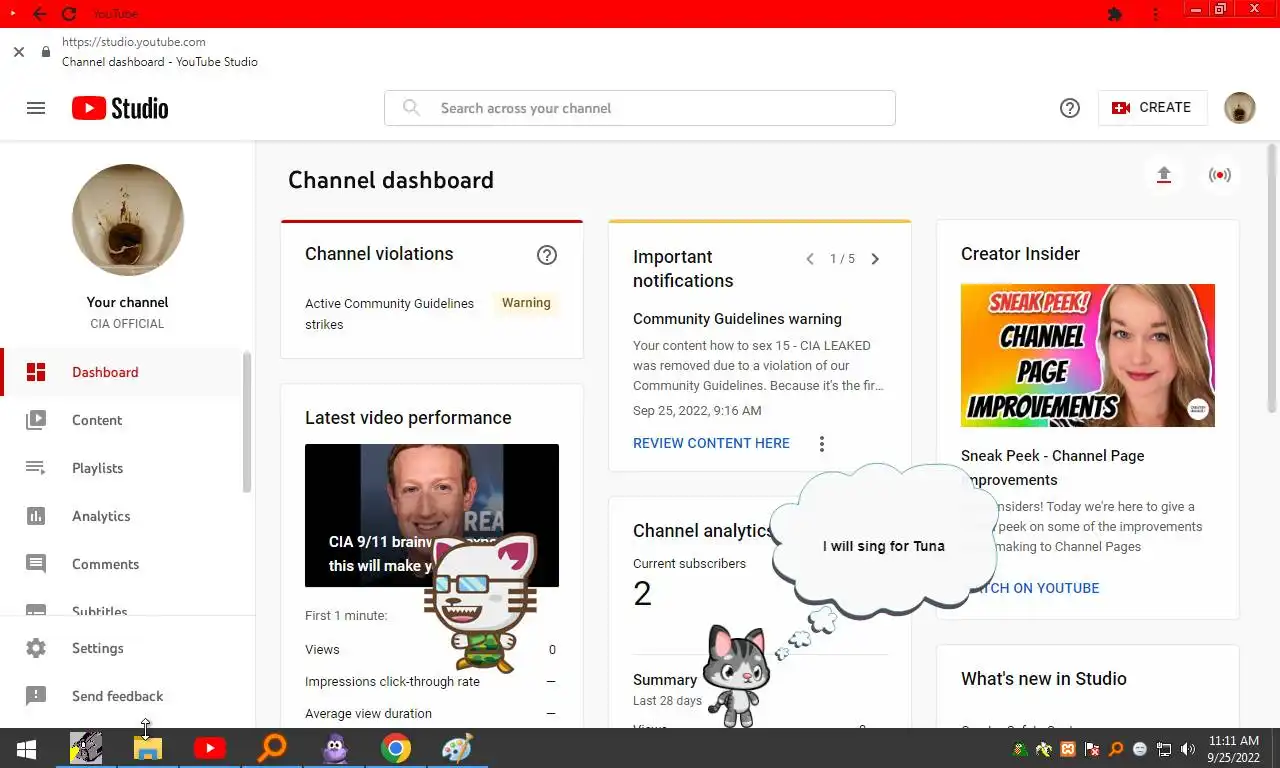Viewport: 1280px width, 768px height.
Task: Open the account avatar menu top right
Action: [x=1240, y=108]
